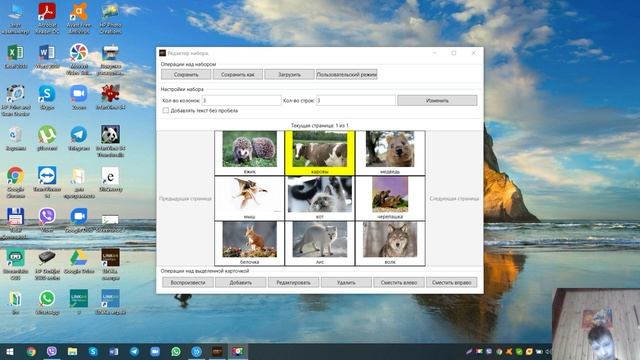Viewport: 640px width, 360px height.
Task: Switch to 'Пользовательский режим'
Action: (347, 74)
